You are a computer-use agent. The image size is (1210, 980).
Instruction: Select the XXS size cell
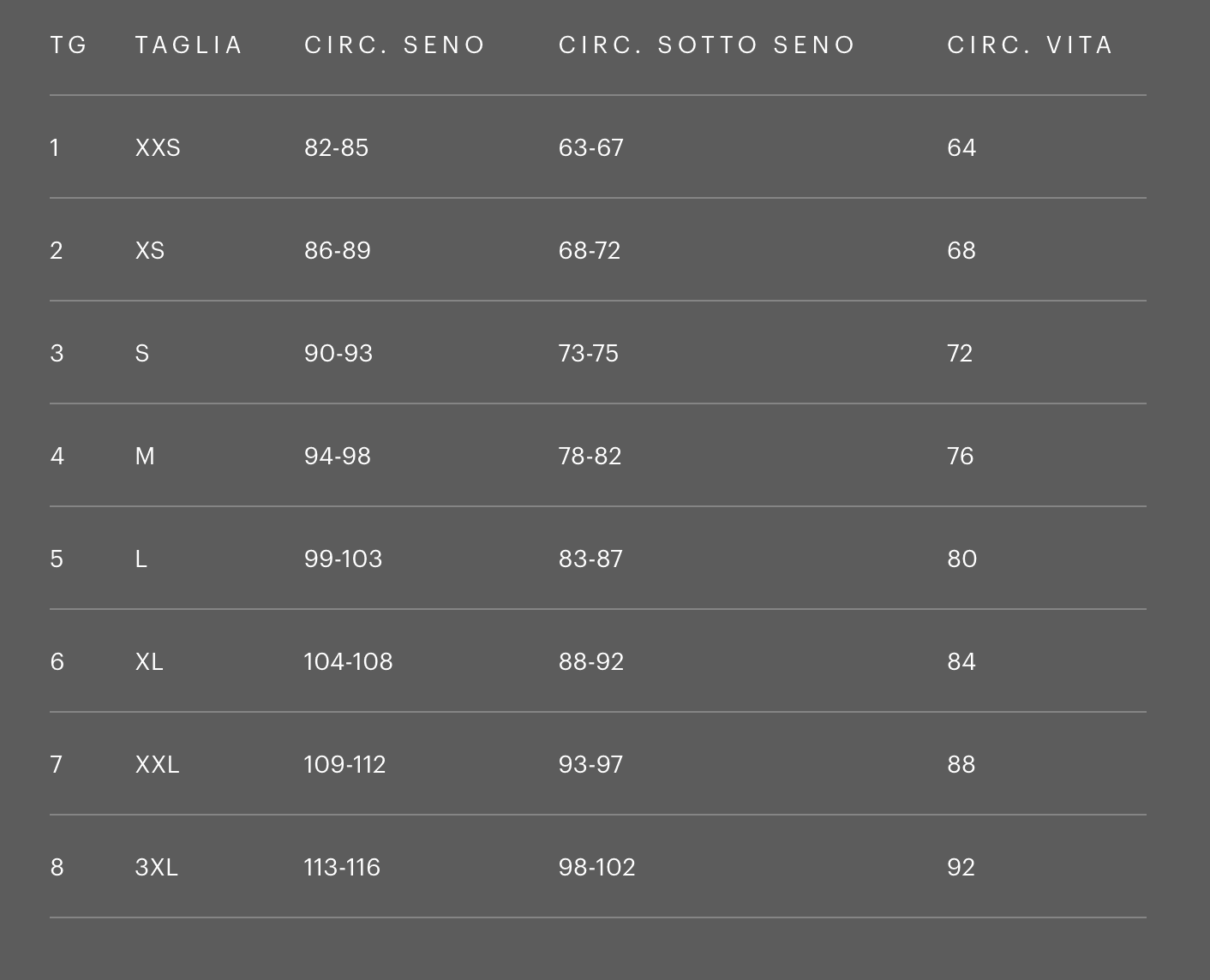(158, 147)
